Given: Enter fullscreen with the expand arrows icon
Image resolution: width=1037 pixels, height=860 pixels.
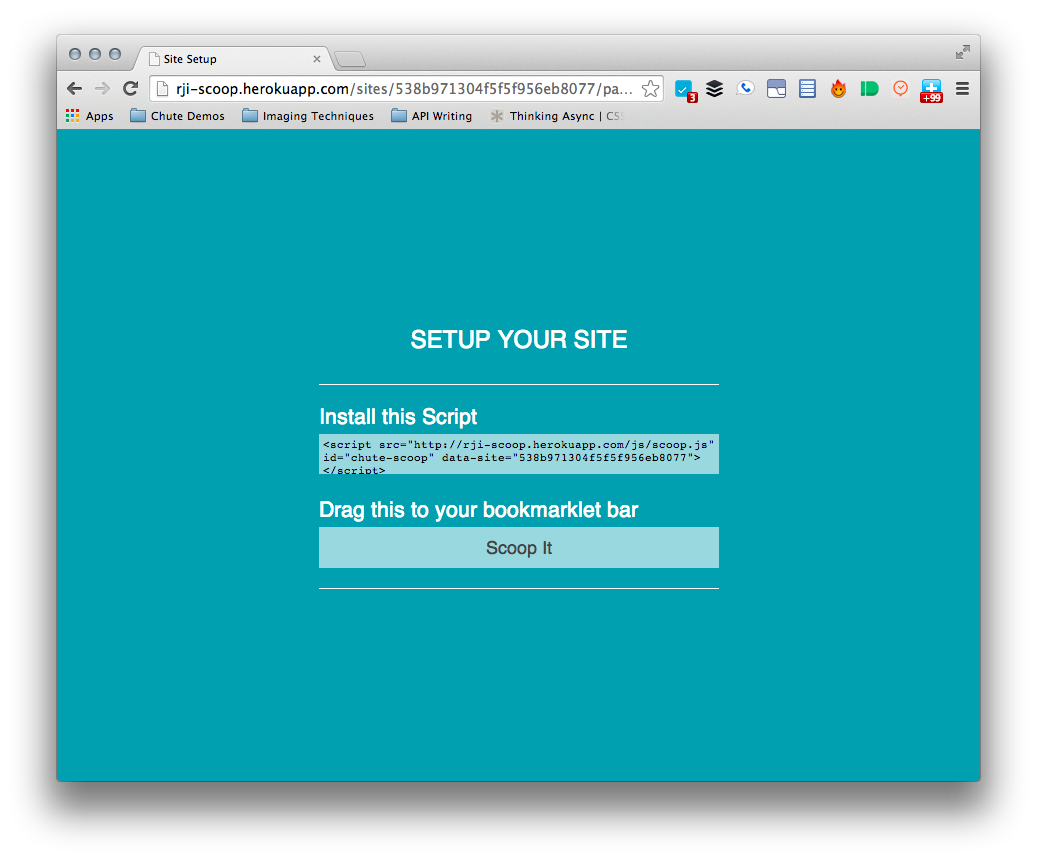Looking at the screenshot, I should pos(962,52).
